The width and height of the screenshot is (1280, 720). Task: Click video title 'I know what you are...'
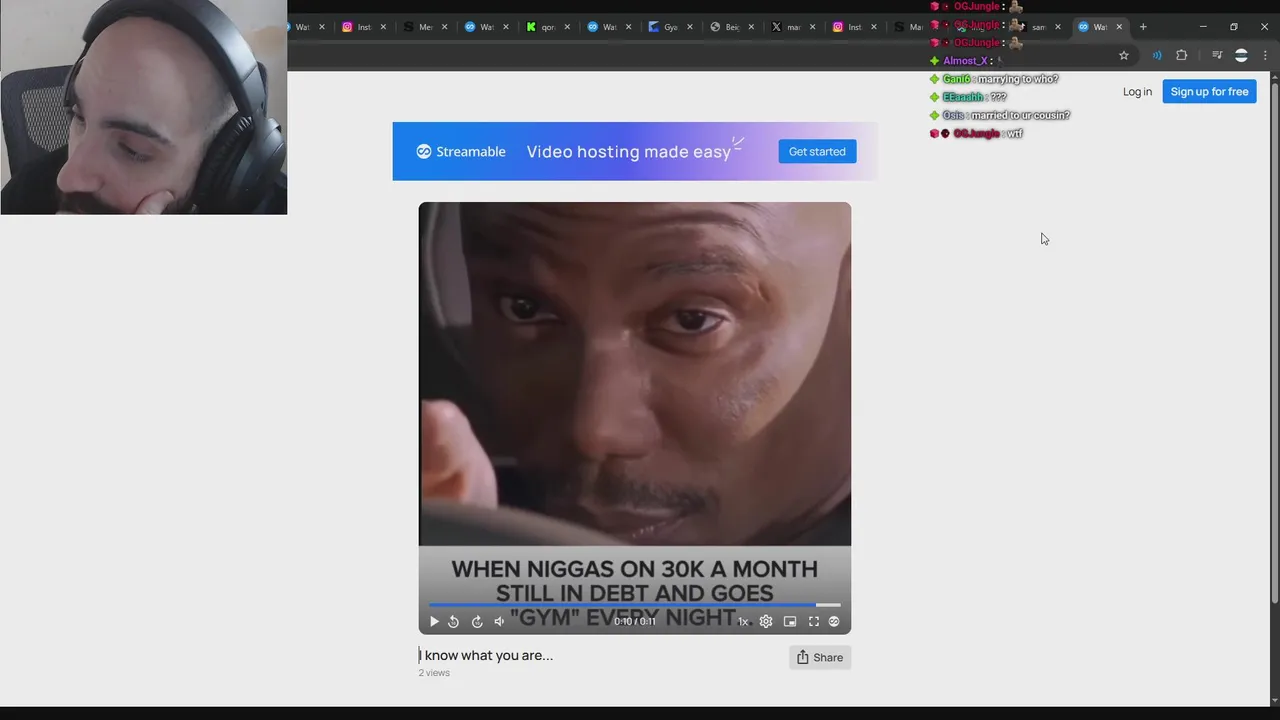coord(486,656)
